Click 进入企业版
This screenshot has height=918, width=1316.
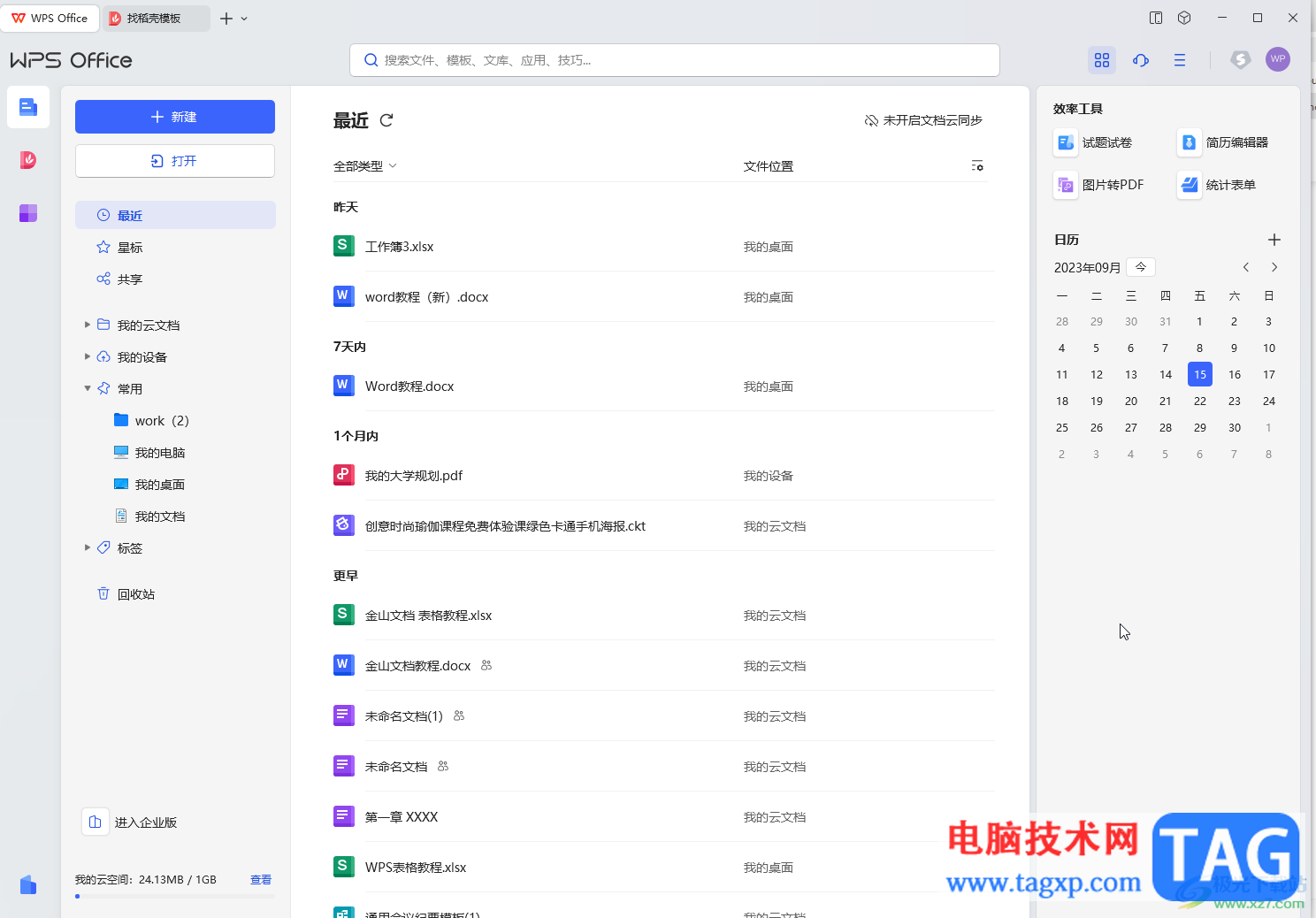(x=130, y=822)
